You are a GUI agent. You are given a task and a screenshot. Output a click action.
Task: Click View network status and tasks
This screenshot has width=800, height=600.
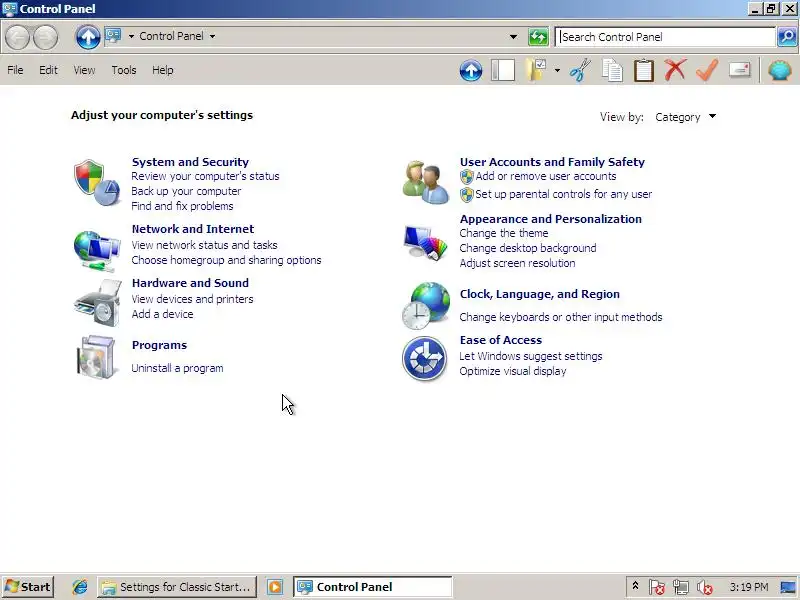click(204, 245)
